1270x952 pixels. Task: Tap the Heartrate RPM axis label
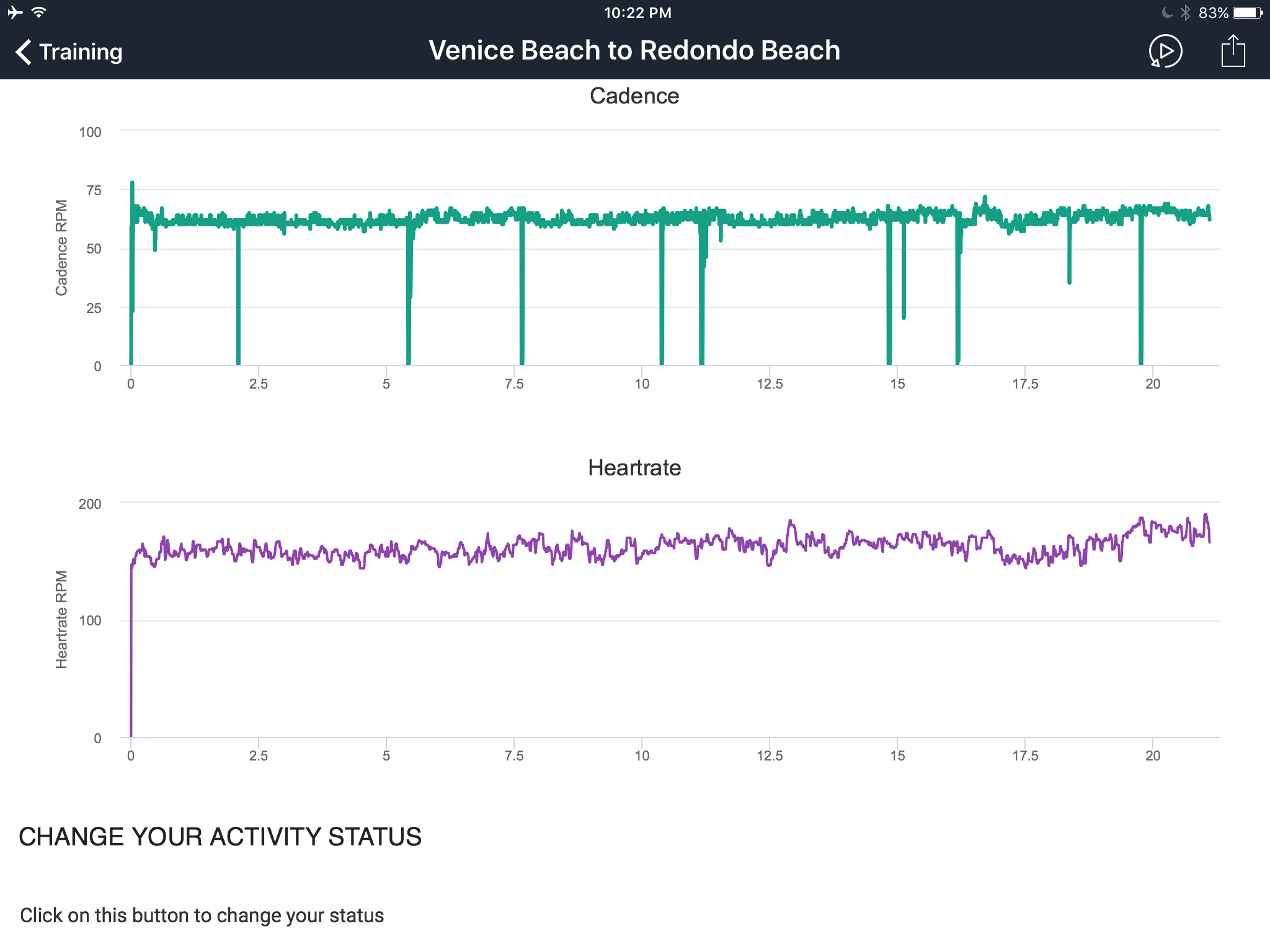[x=61, y=620]
